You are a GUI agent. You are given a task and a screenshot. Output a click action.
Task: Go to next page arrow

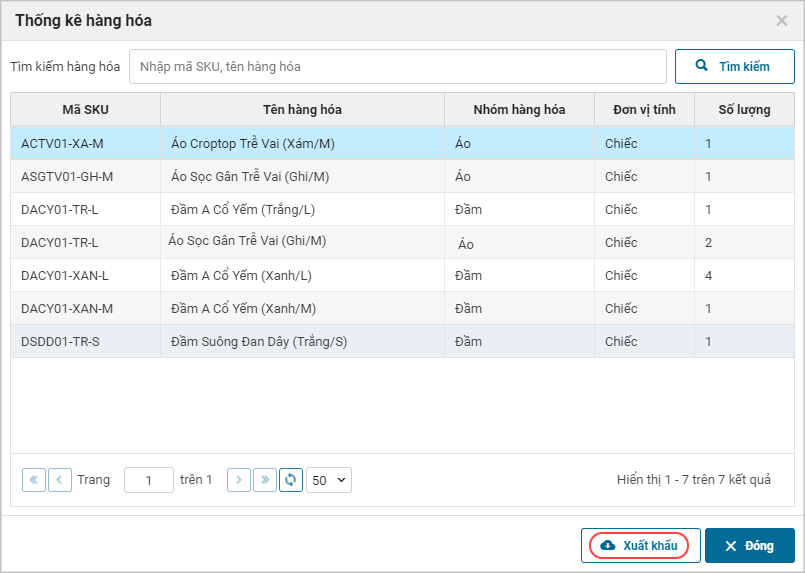(239, 480)
